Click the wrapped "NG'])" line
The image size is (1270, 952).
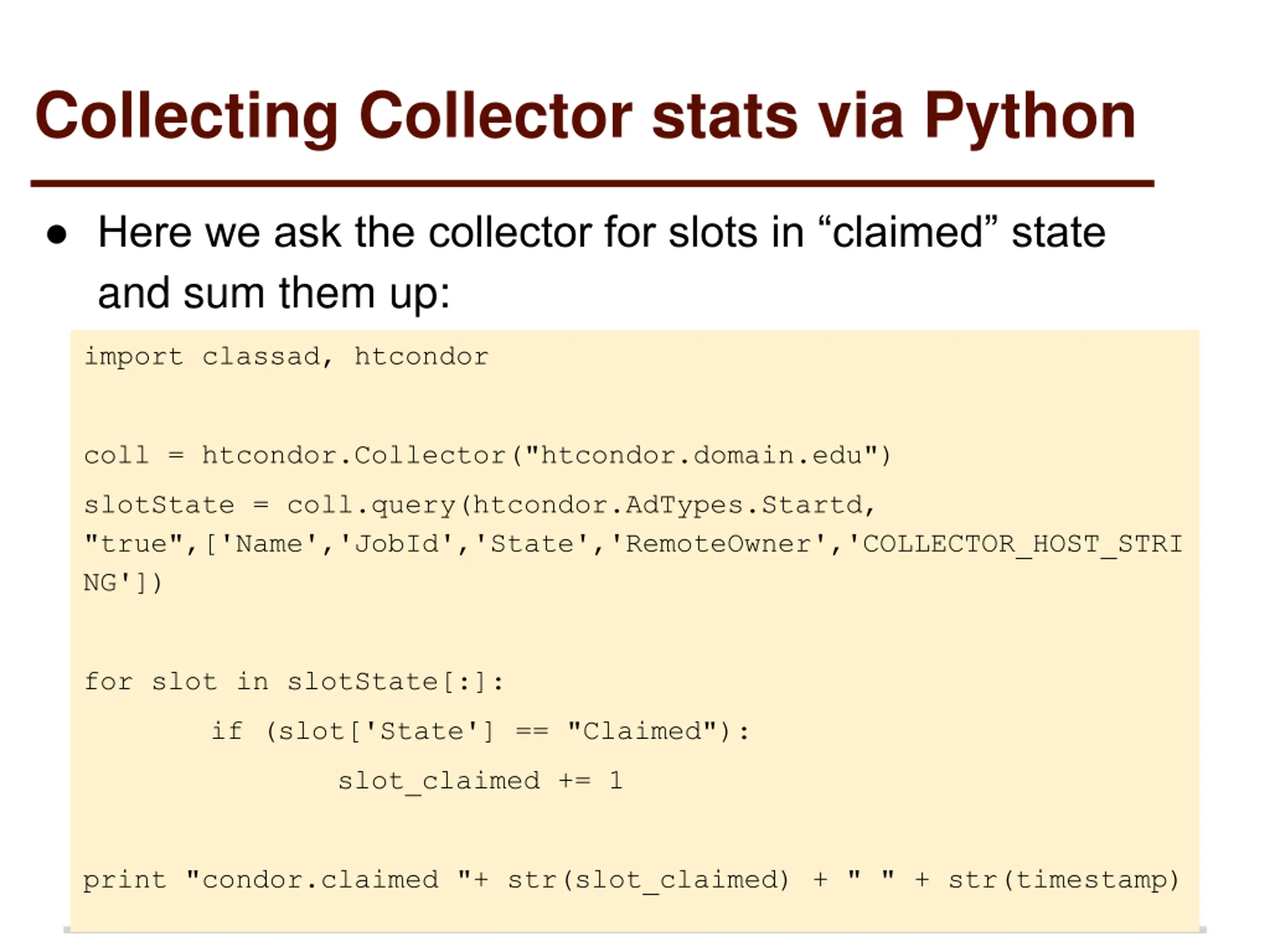pos(123,583)
